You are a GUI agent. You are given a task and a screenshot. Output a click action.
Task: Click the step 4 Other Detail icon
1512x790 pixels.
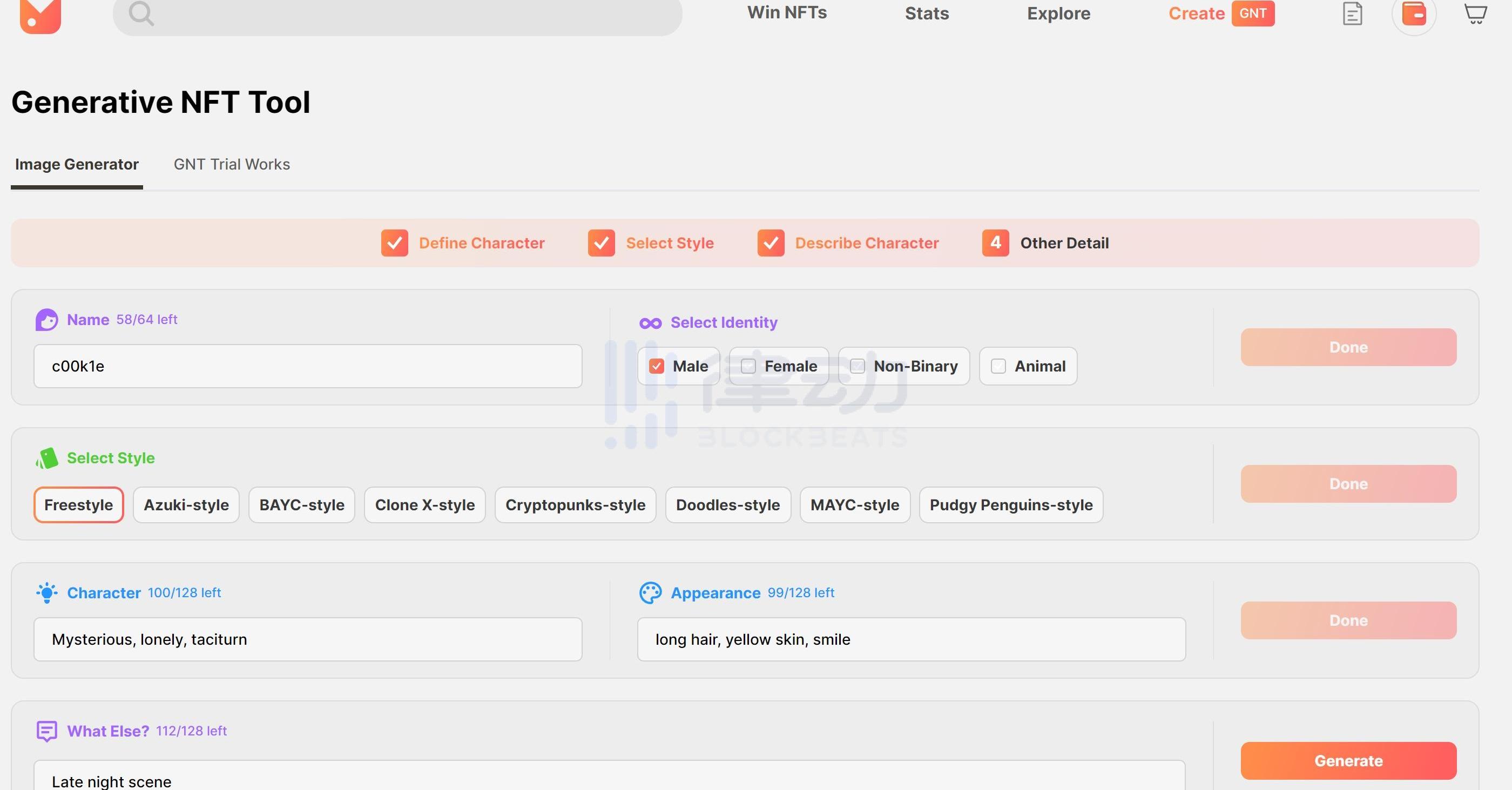995,243
